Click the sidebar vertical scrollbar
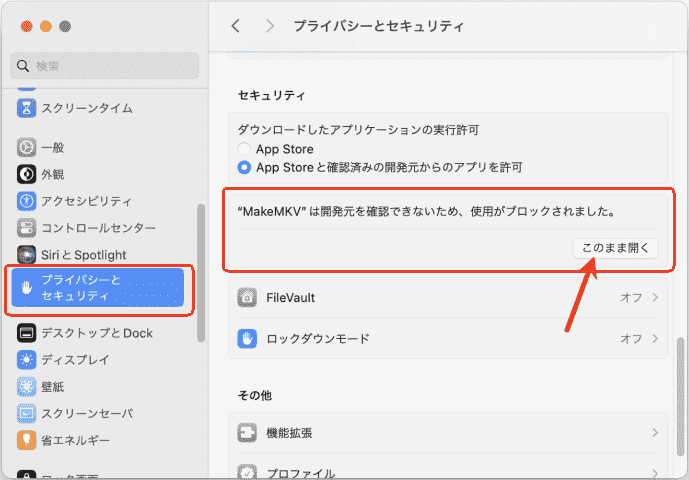This screenshot has height=480, width=689. (201, 273)
